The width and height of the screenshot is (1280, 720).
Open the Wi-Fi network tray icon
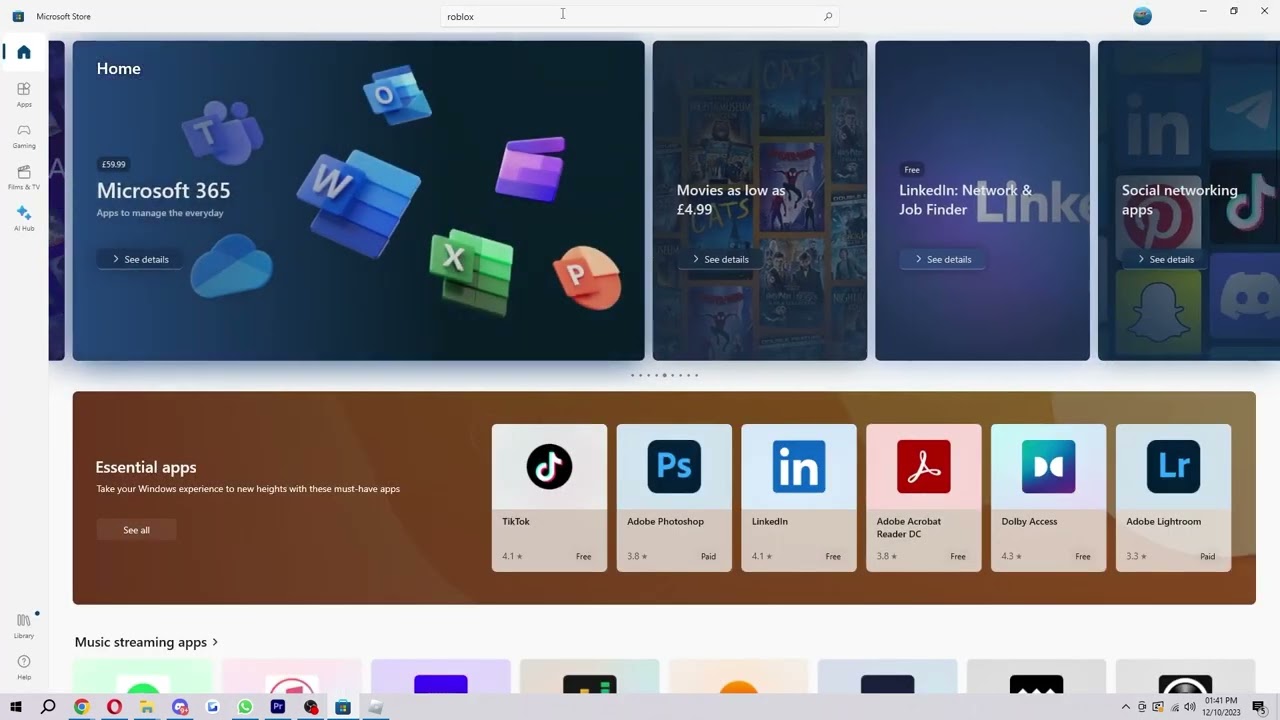(1174, 707)
